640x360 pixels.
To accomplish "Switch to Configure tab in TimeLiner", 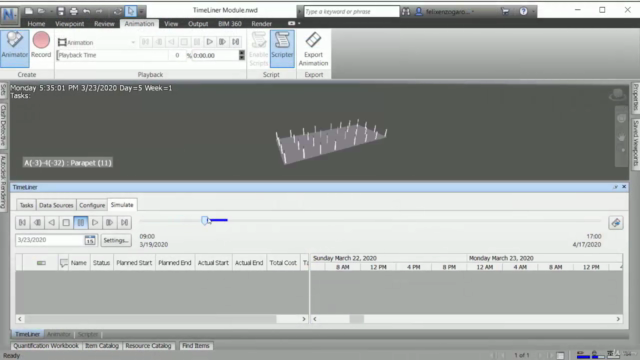I will pos(92,205).
